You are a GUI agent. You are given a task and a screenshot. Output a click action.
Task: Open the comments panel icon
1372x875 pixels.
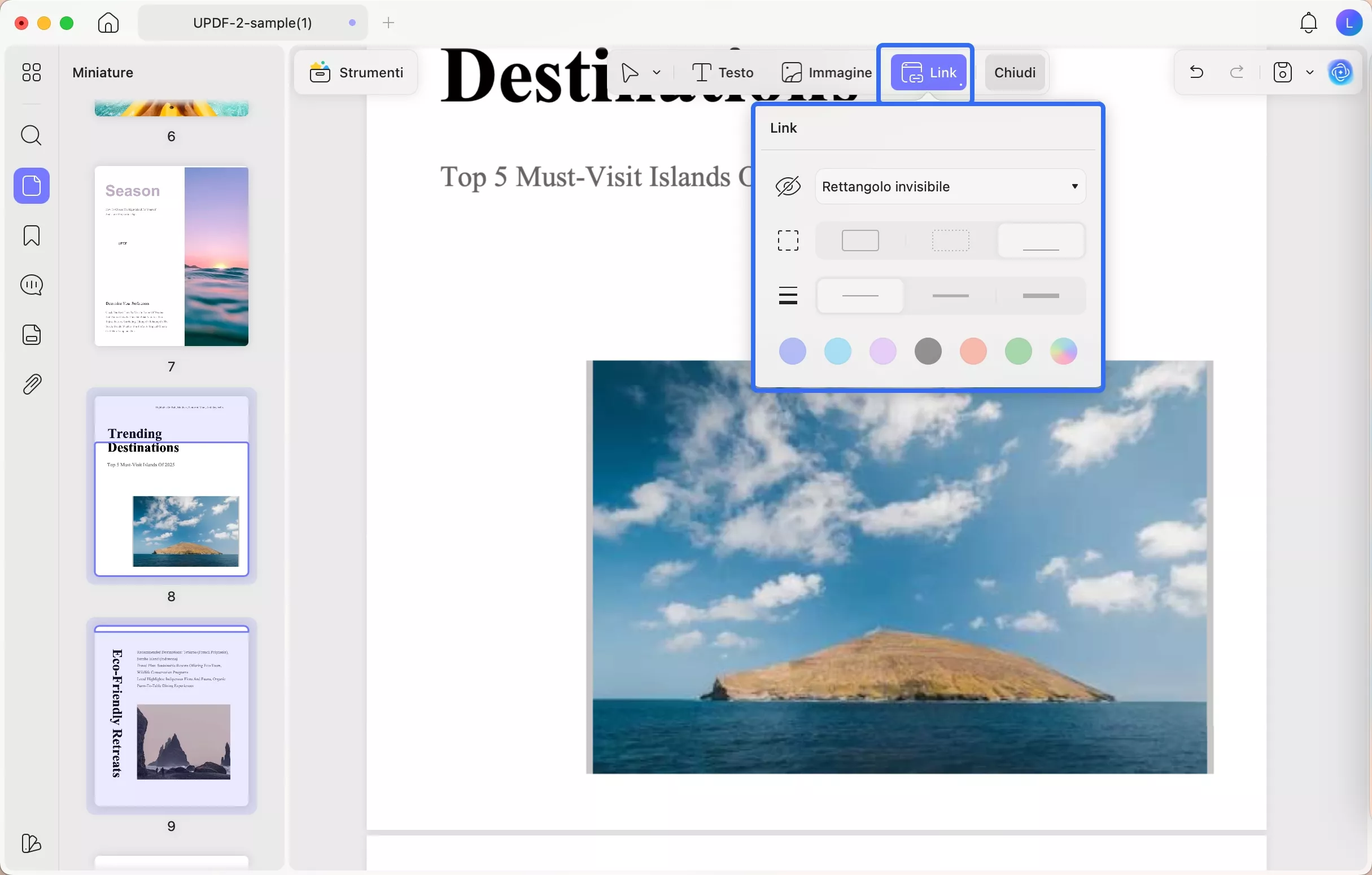click(x=32, y=285)
